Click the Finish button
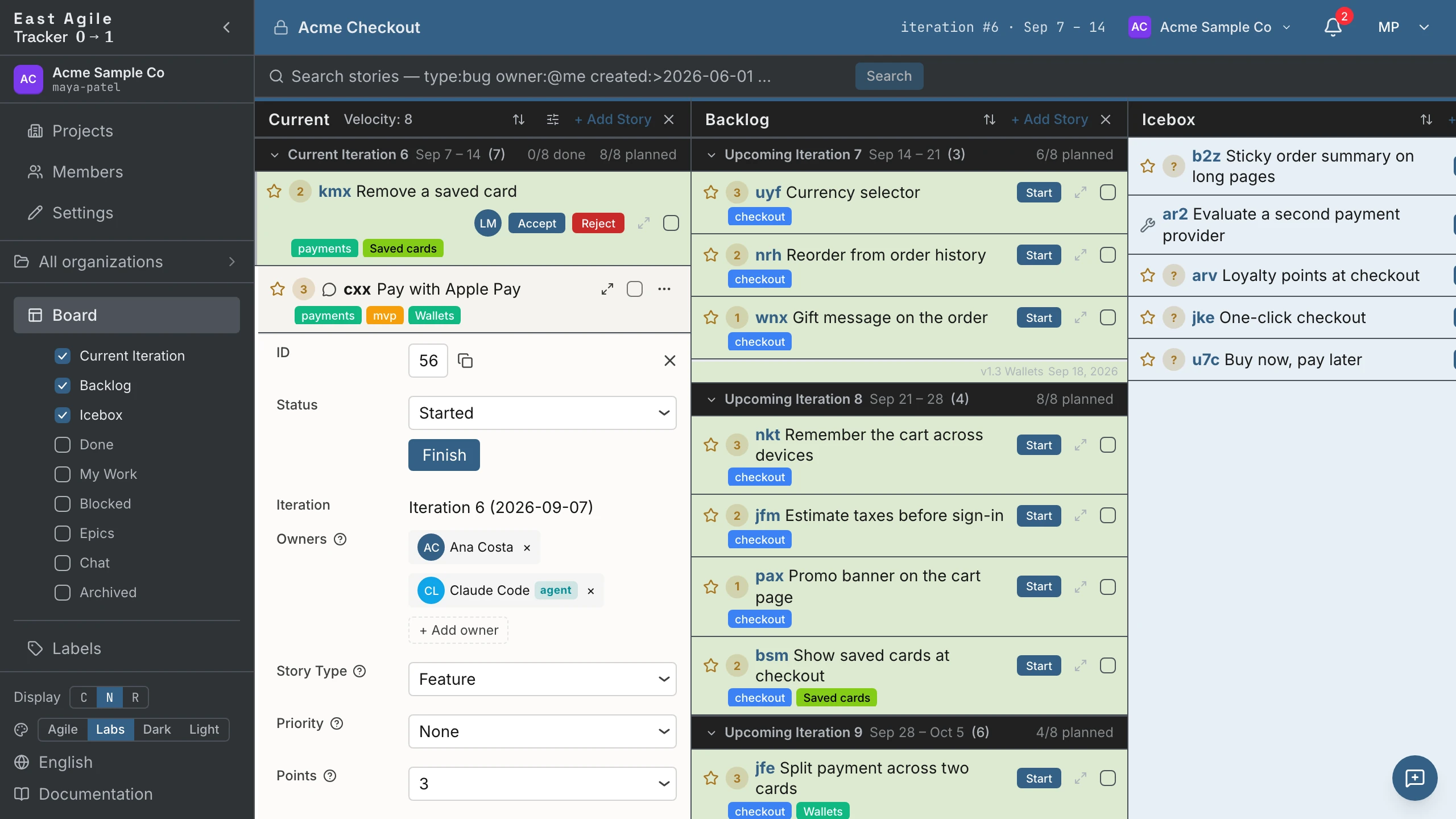 click(444, 455)
